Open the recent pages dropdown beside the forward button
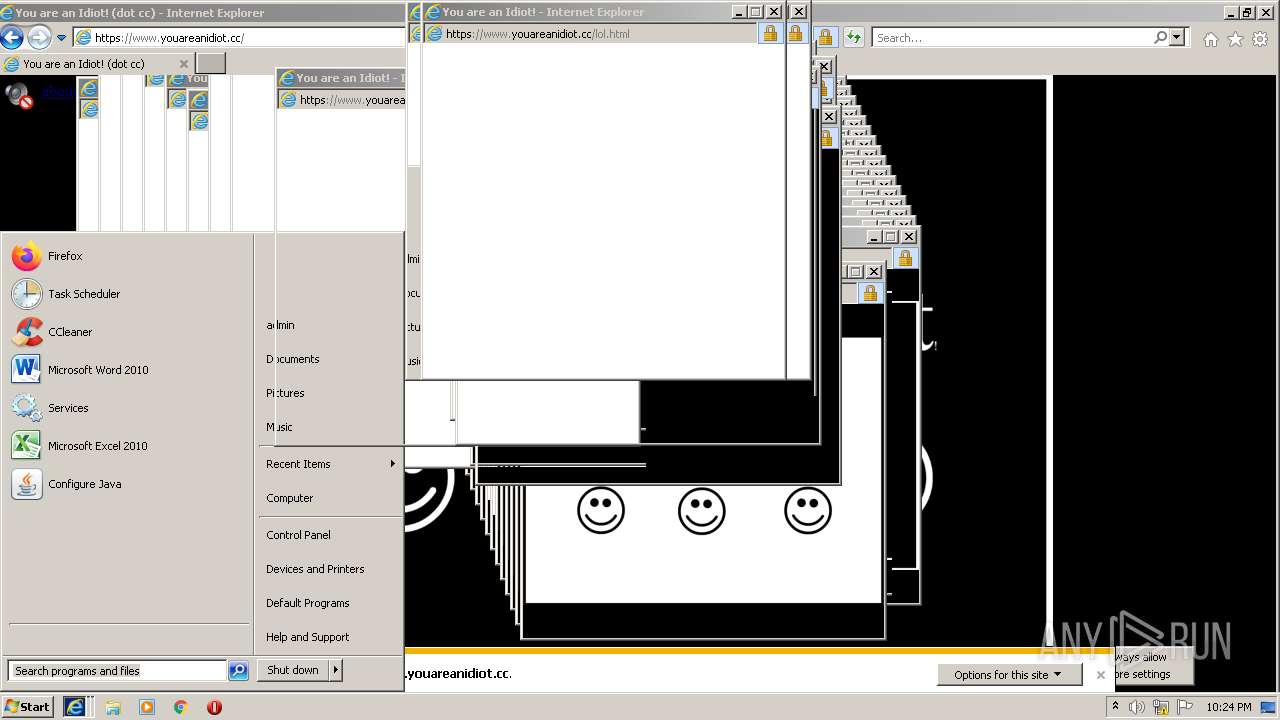The height and width of the screenshot is (720, 1280). tap(61, 38)
